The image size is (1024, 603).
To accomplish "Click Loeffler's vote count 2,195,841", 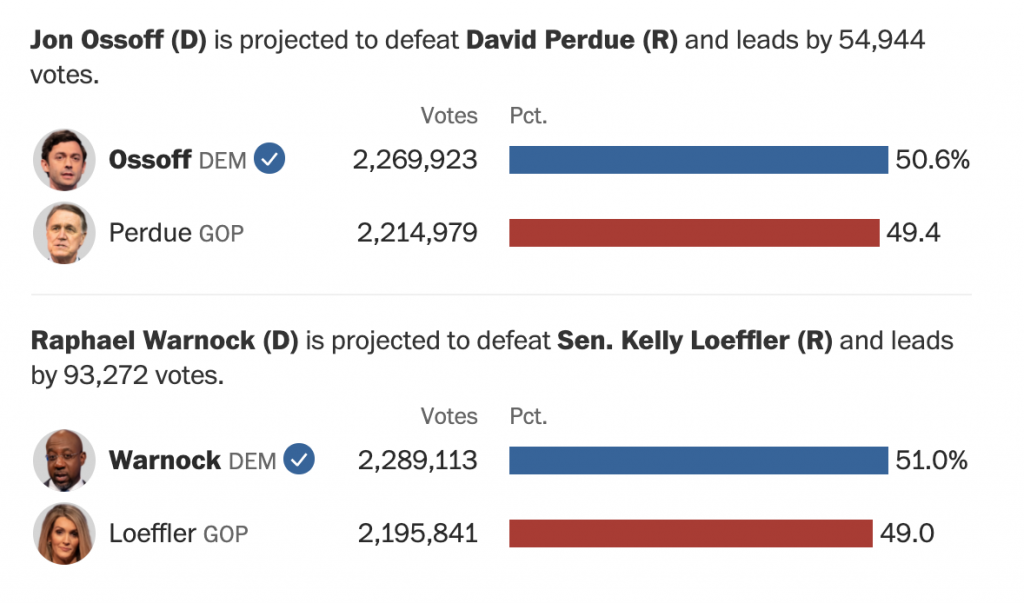I will [x=417, y=534].
